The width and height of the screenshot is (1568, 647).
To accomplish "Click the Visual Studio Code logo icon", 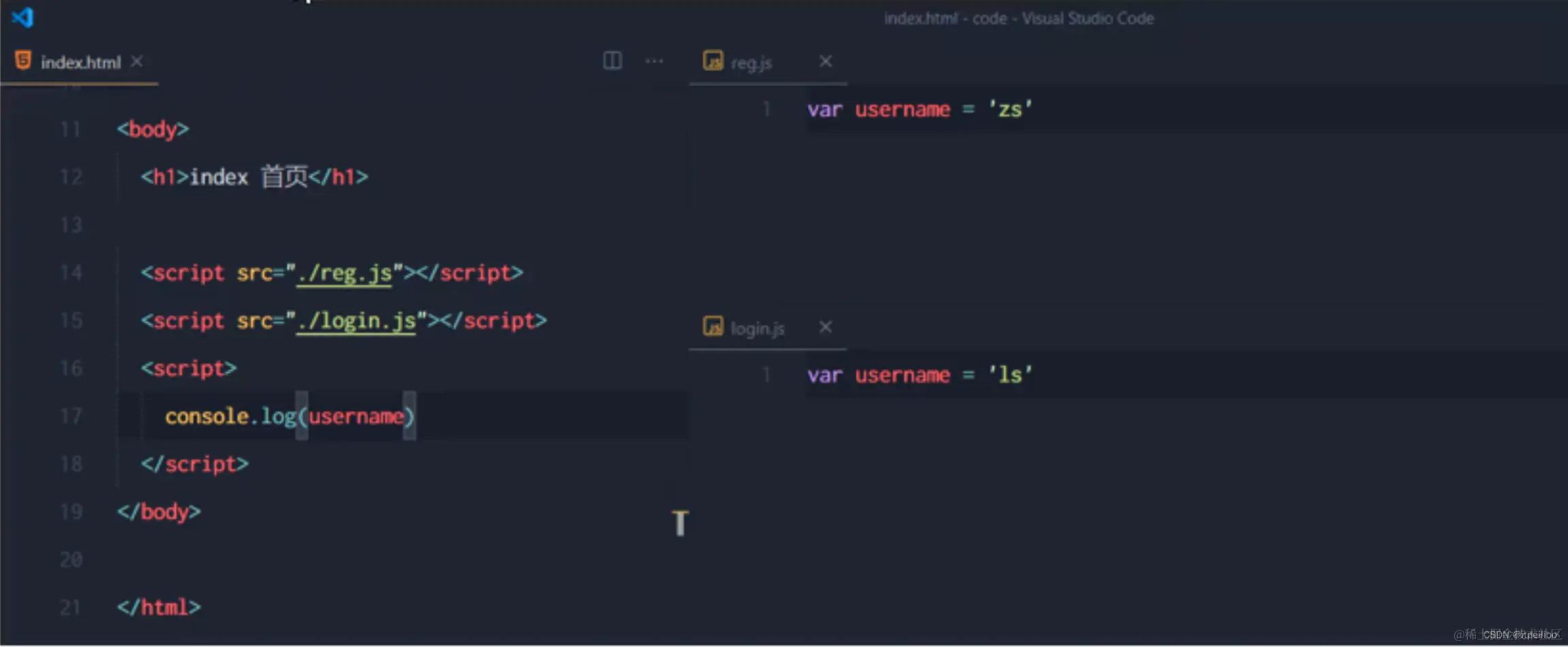I will (x=22, y=18).
